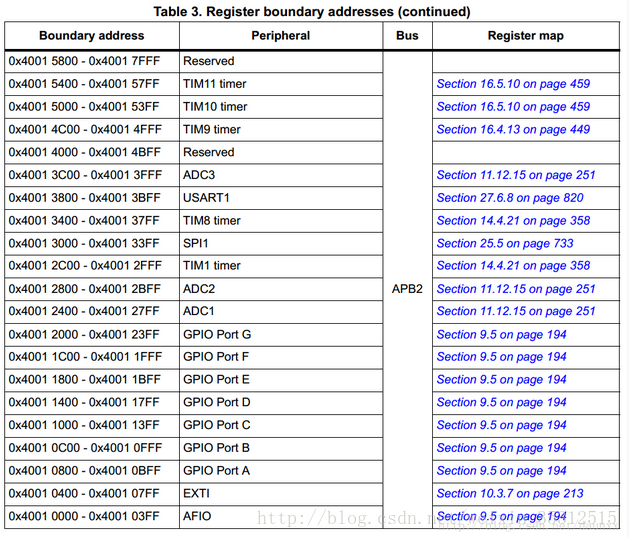Viewport: 629px width, 538px height.
Task: Open Section 16.5.10 link in TIM10 timer row
Action: point(513,107)
